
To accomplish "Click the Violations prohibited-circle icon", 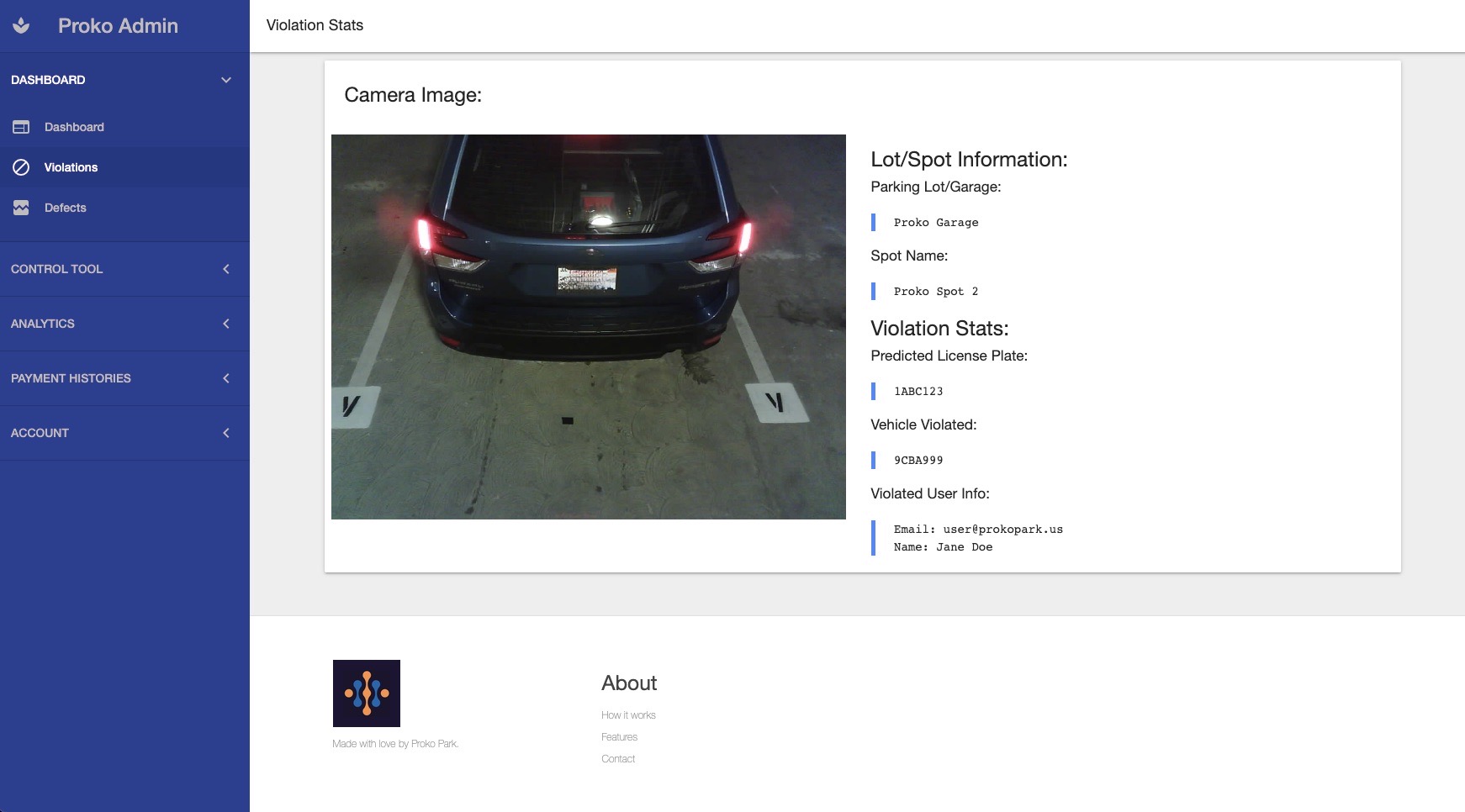I will pyautogui.click(x=21, y=167).
